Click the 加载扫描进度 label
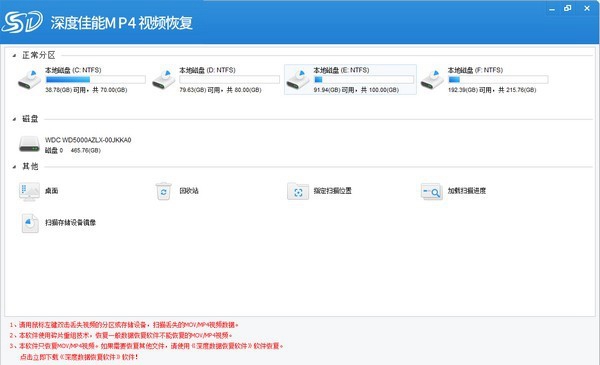 467,191
